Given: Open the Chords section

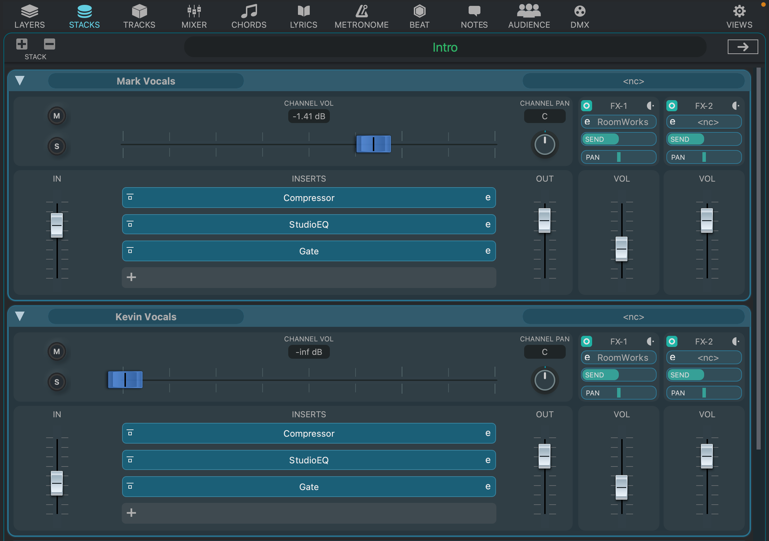Looking at the screenshot, I should 249,16.
